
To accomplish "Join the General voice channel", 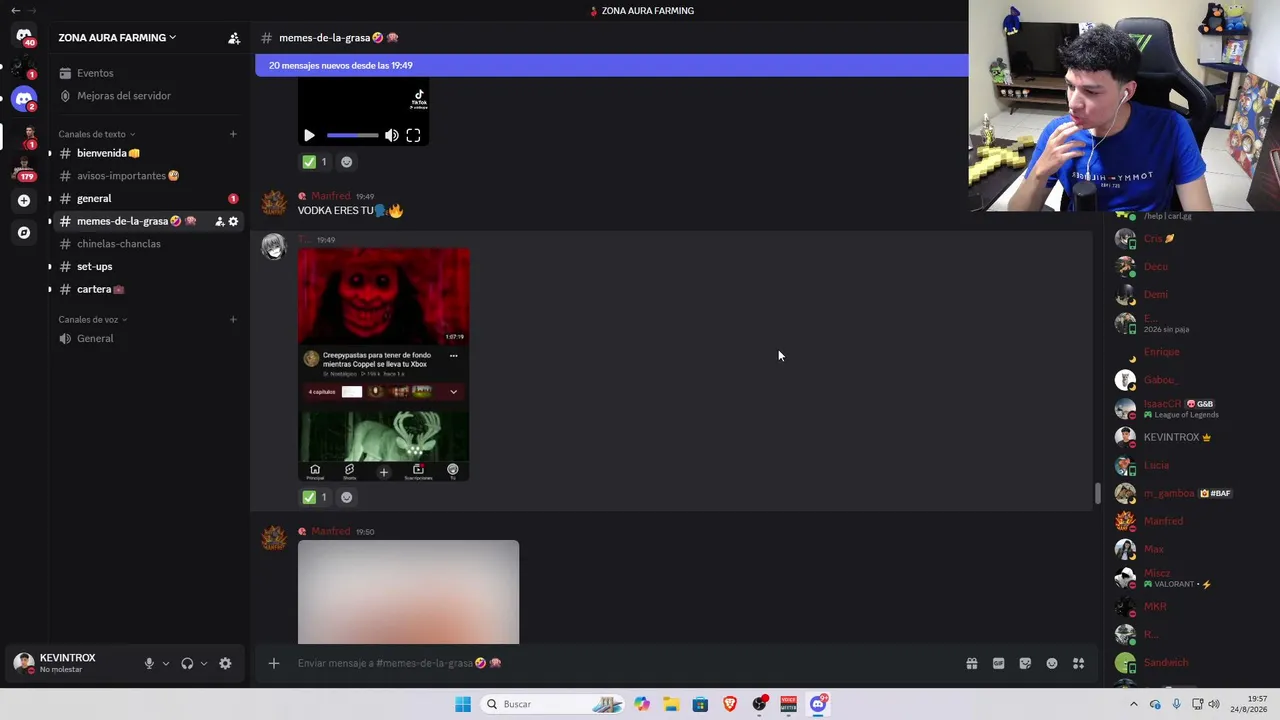I will pyautogui.click(x=148, y=338).
